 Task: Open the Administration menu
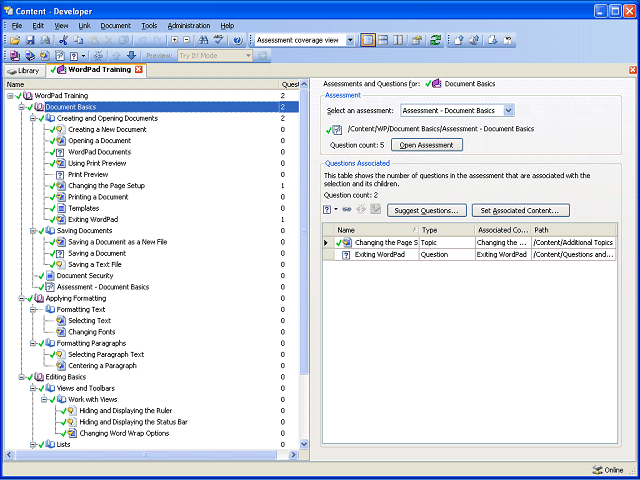pyautogui.click(x=189, y=26)
